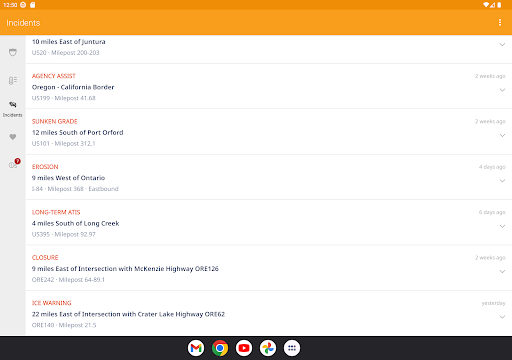The height and width of the screenshot is (360, 512).
Task: Select the CLOSURE label
Action: click(45, 258)
